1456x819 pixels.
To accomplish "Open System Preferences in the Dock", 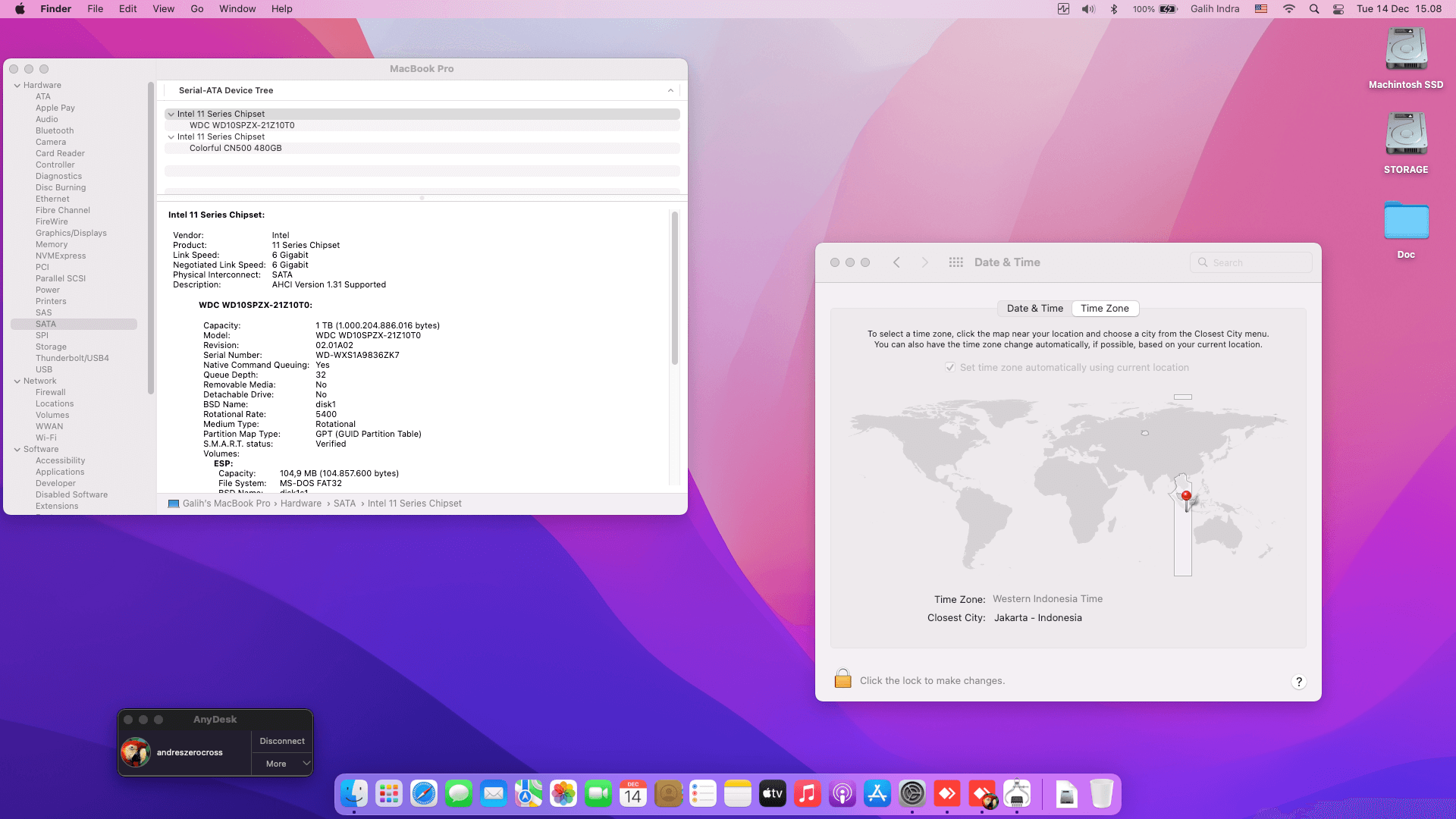I will 912,794.
